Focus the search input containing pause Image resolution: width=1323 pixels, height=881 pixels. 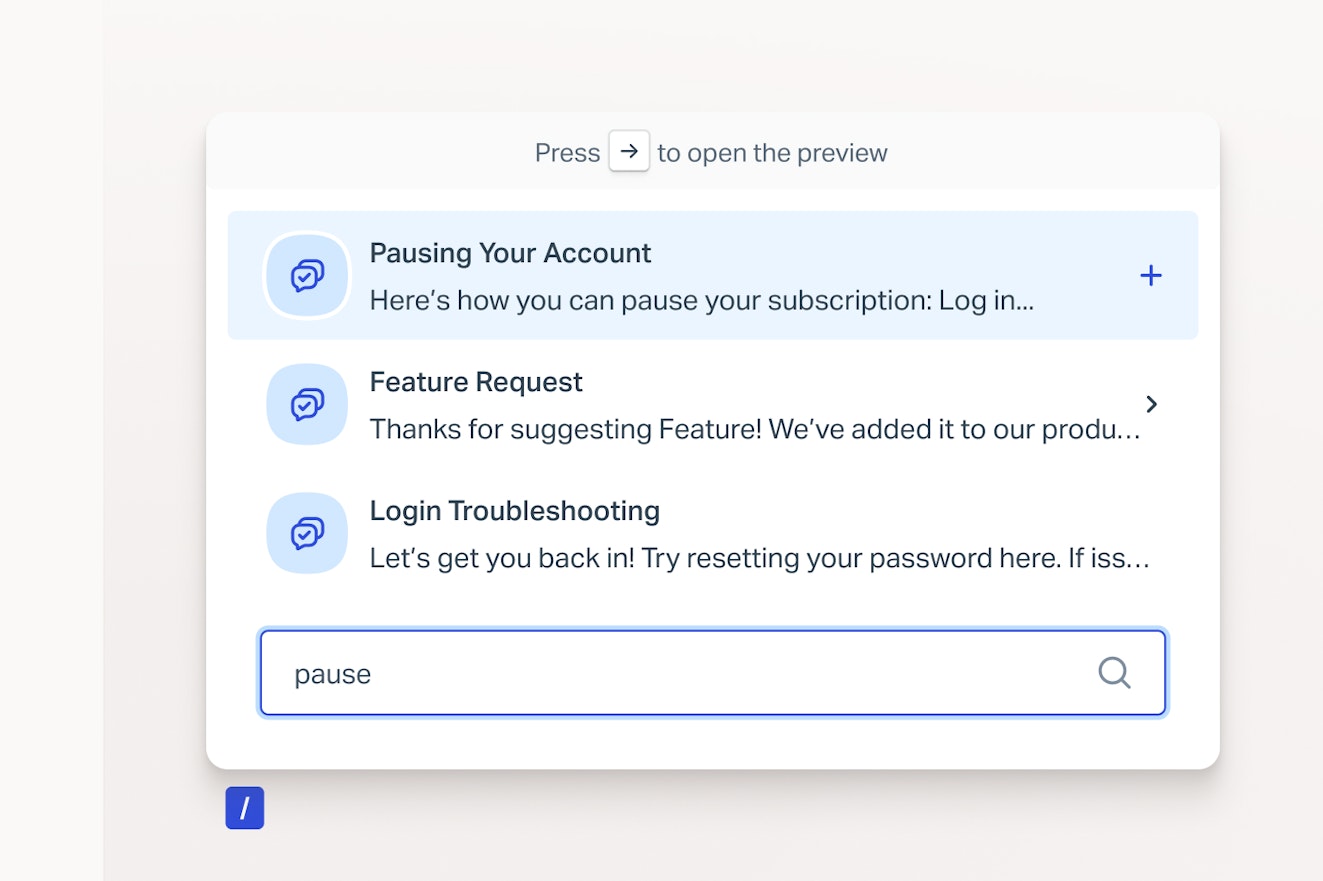(x=600, y=673)
